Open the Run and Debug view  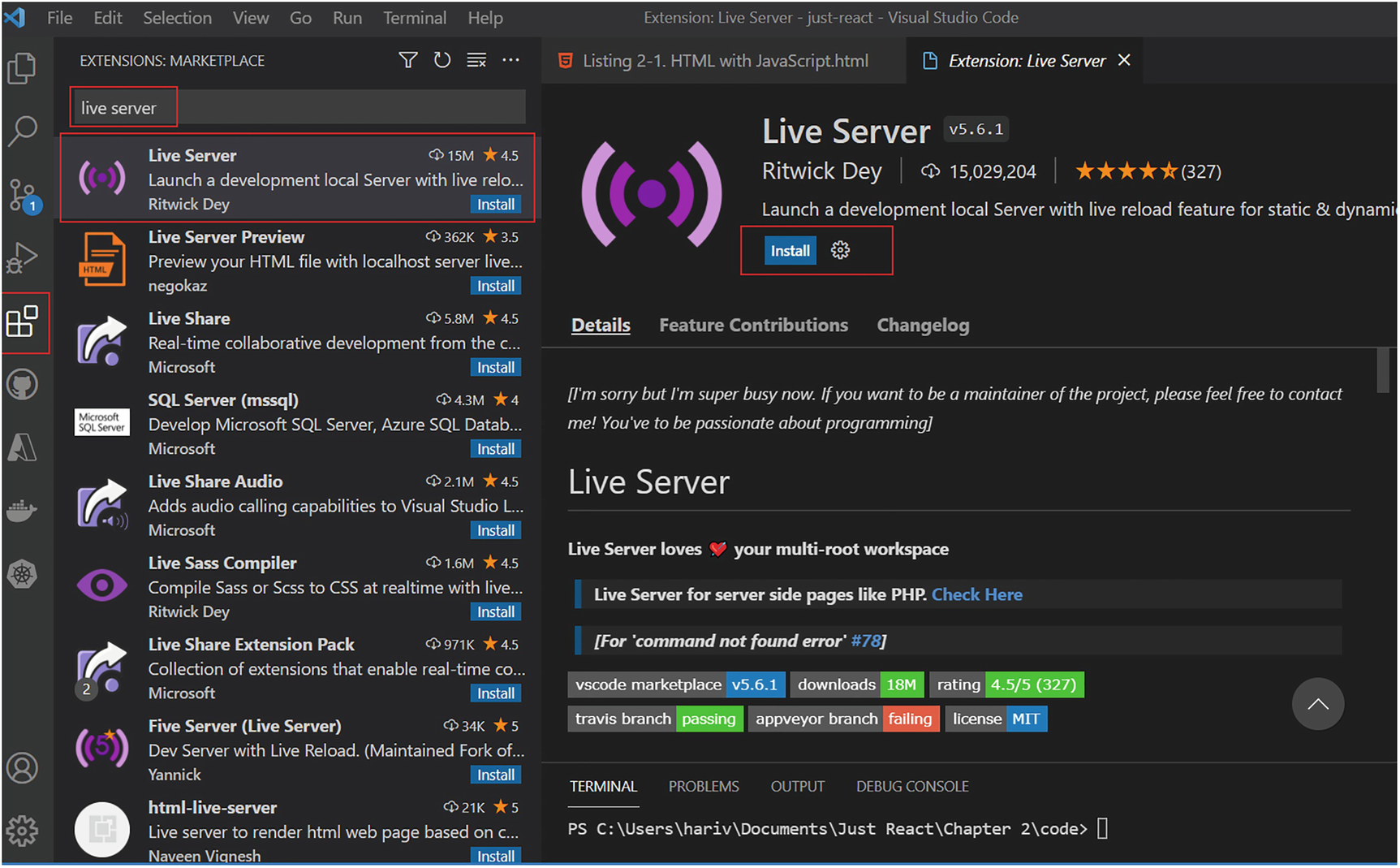(22, 259)
